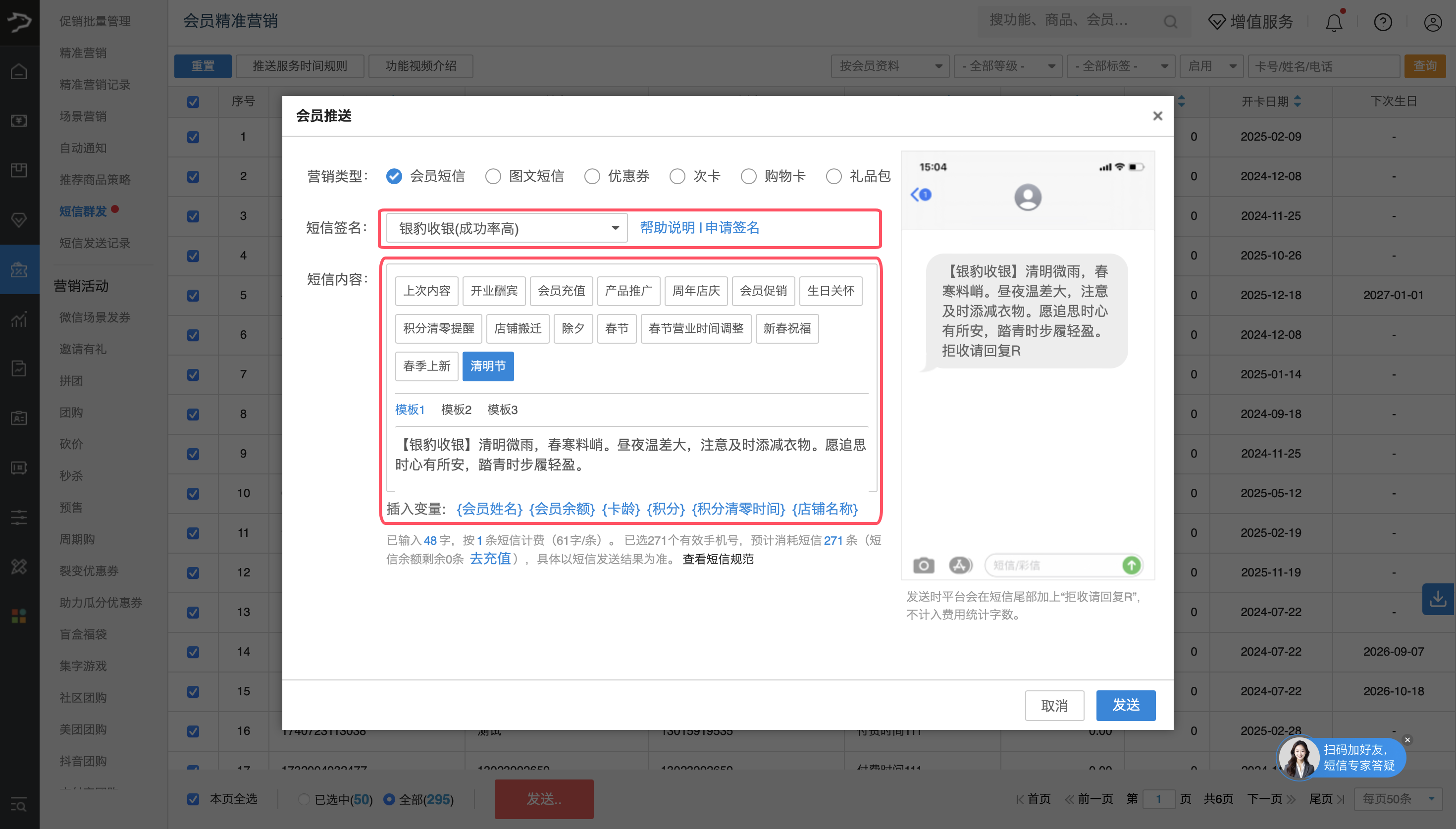Click the 去充值 link
The height and width of the screenshot is (829, 1456).
point(490,559)
